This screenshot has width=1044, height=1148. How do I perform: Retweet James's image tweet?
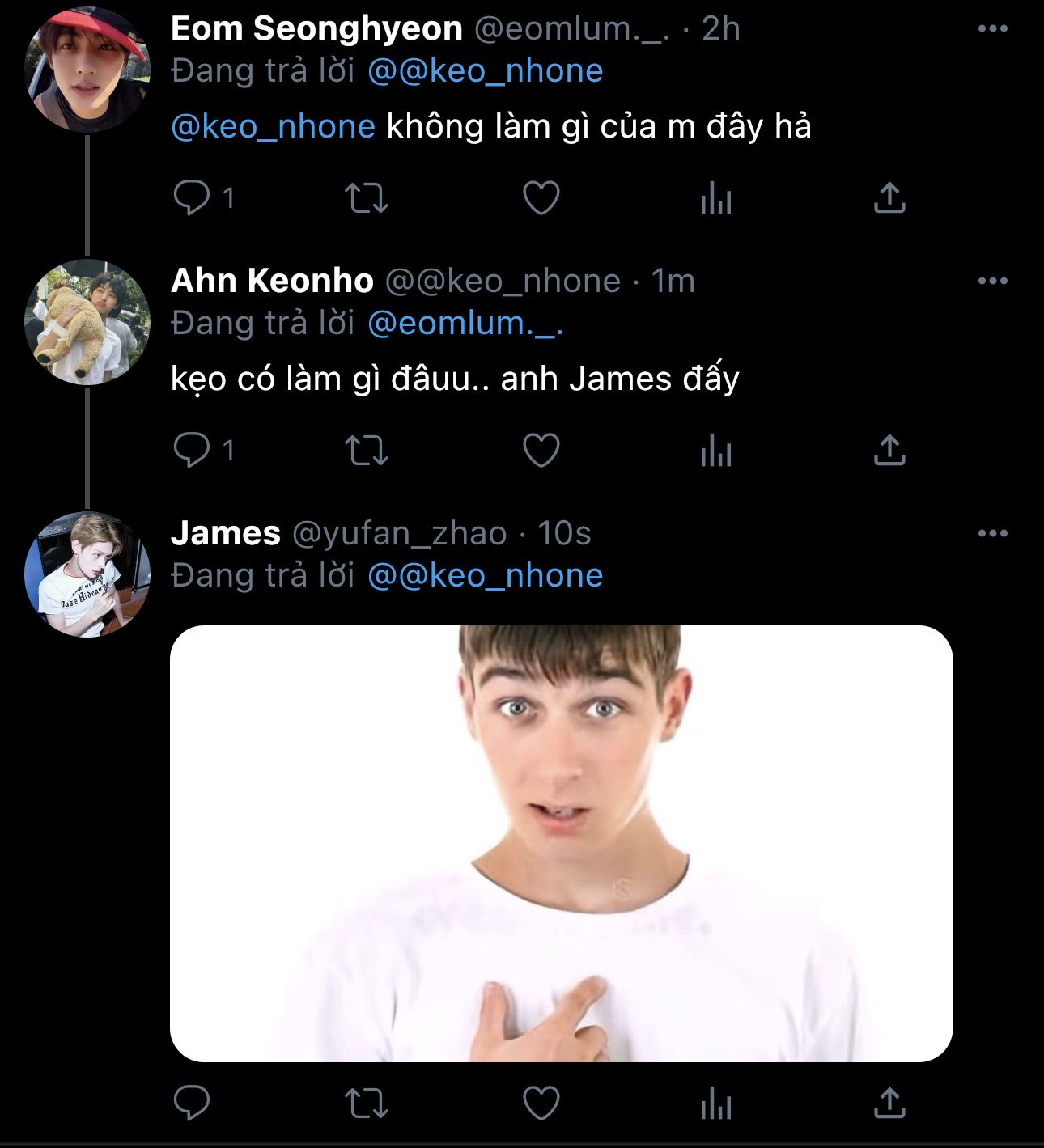tap(367, 1103)
